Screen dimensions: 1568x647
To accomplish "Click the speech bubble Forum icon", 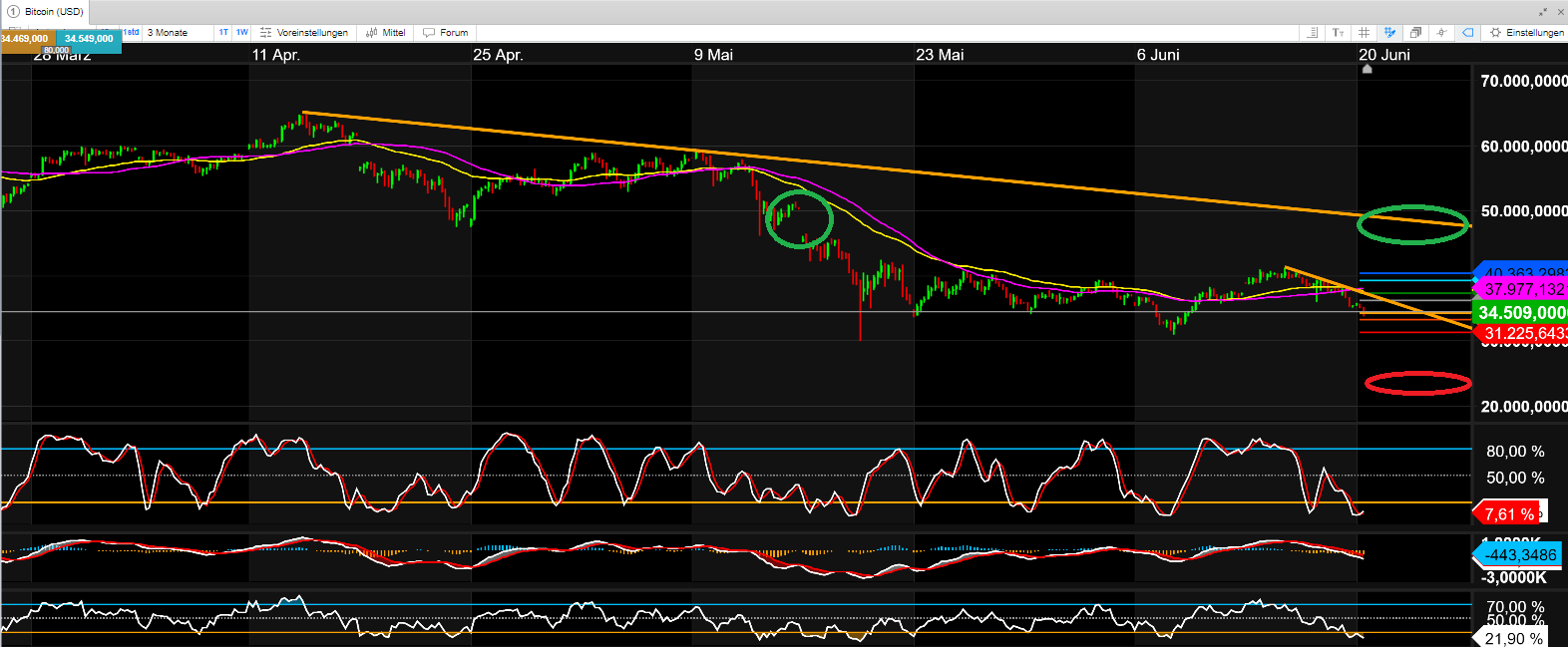I will pos(429,33).
